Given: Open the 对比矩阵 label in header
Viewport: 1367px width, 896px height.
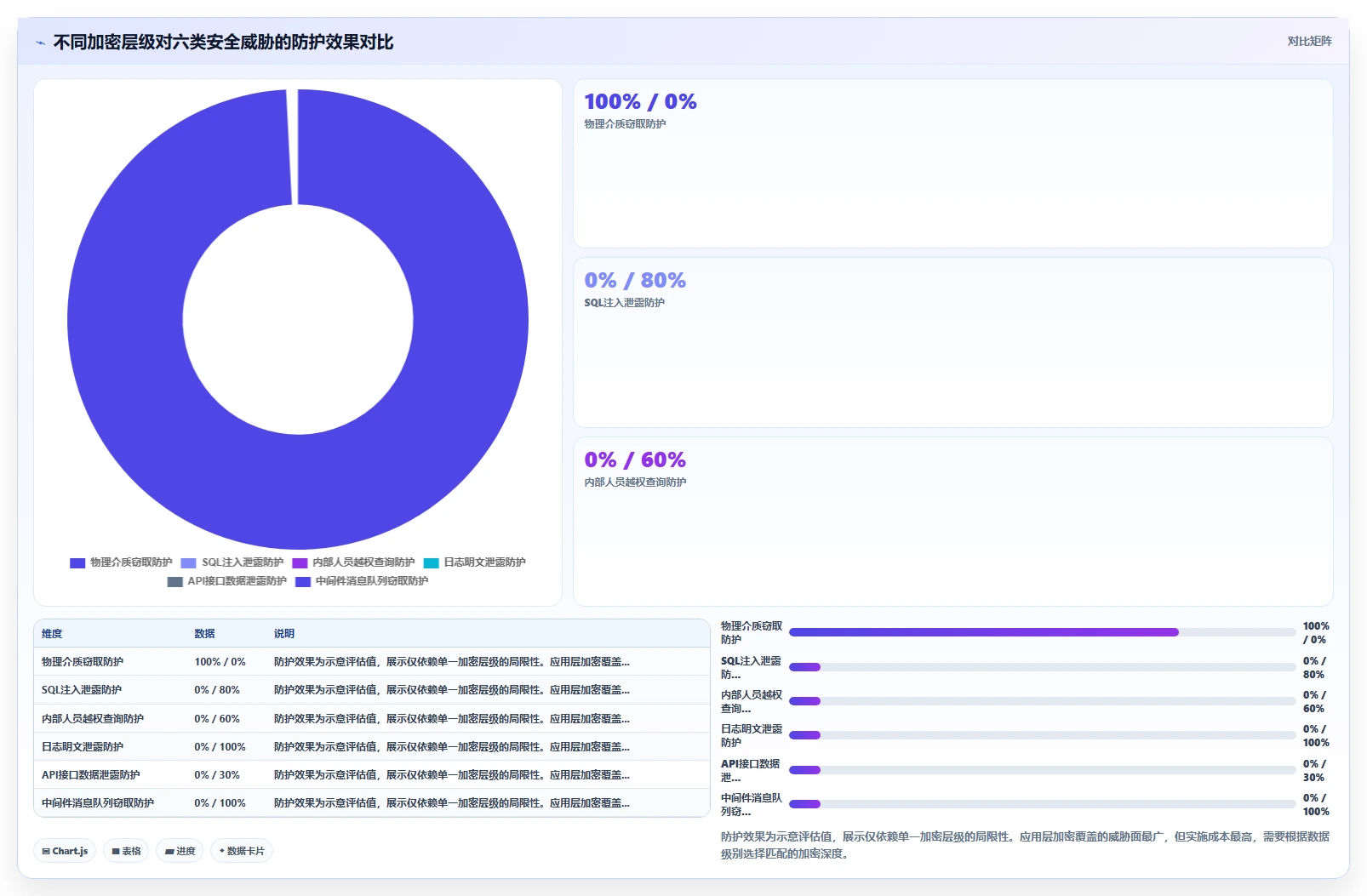Looking at the screenshot, I should pyautogui.click(x=1309, y=41).
